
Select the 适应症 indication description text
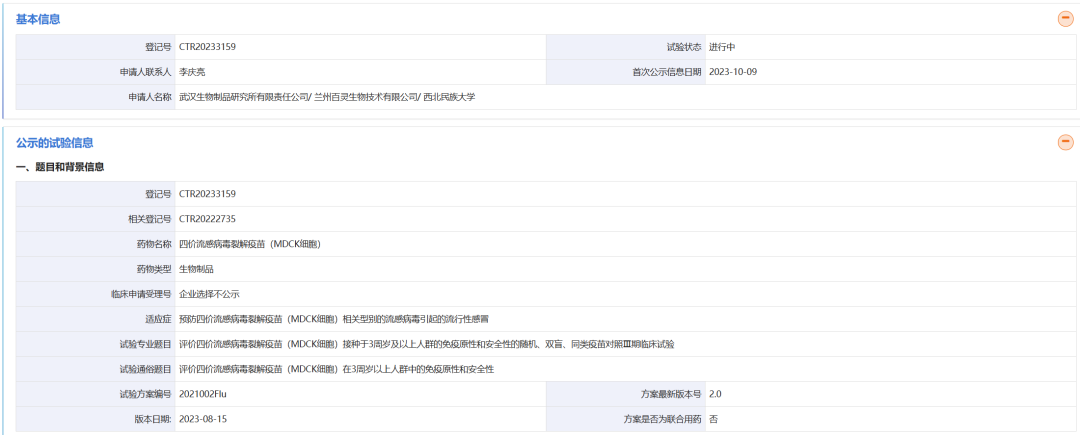point(334,319)
